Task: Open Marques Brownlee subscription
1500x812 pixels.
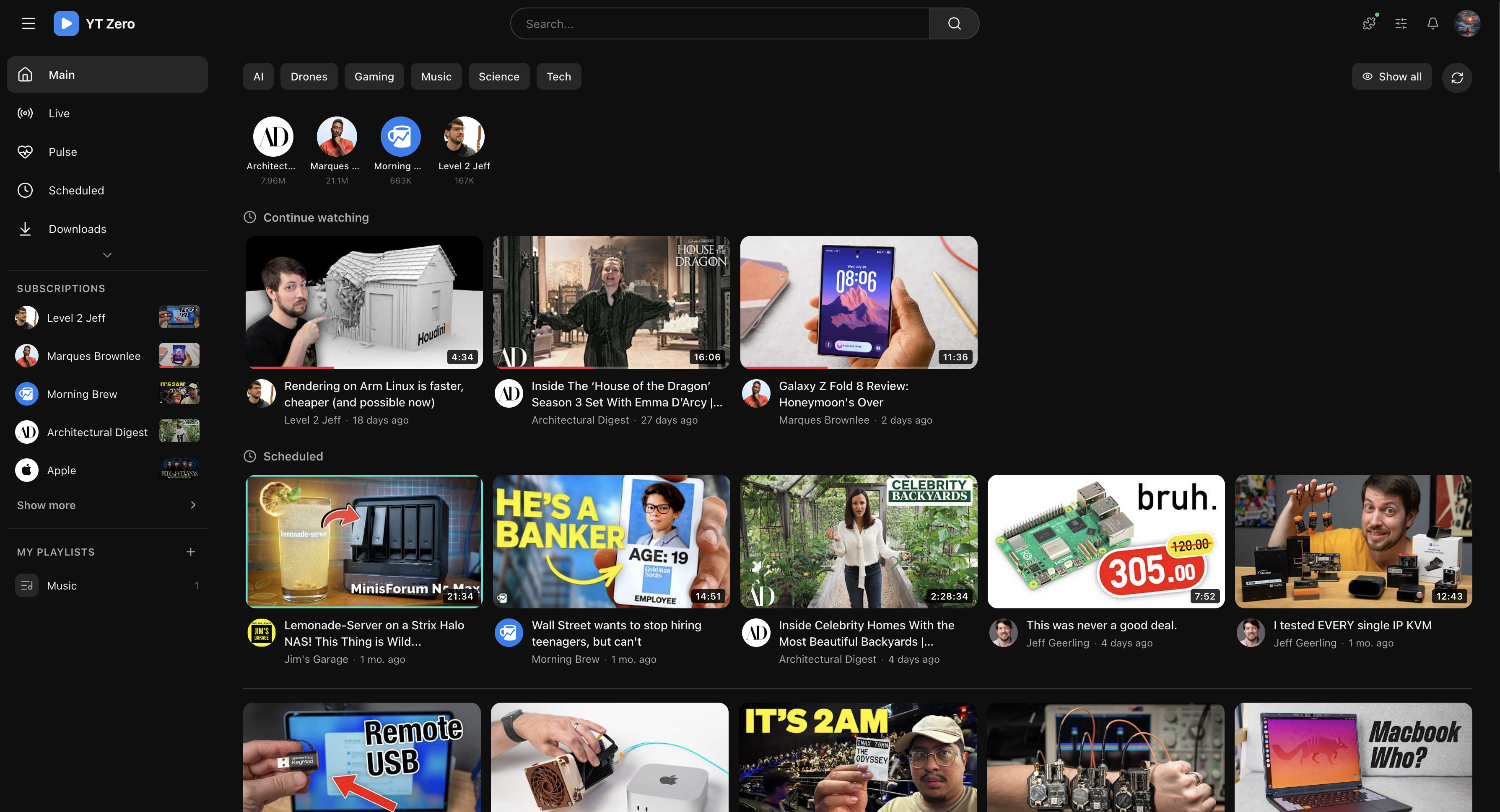Action: [107, 356]
